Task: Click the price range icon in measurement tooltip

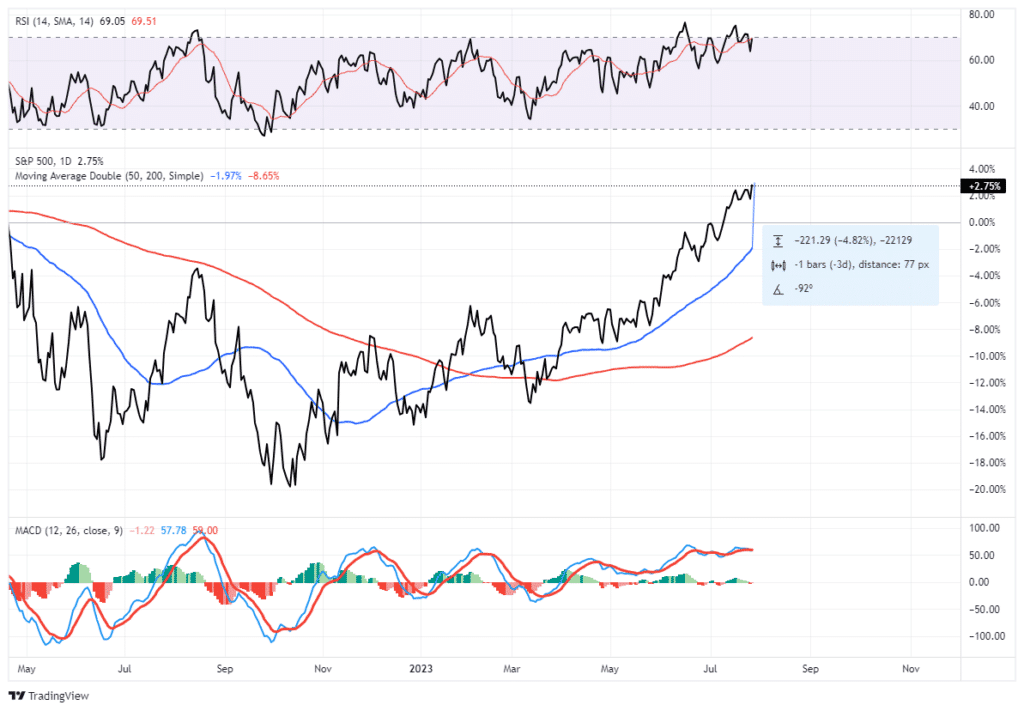Action: coord(778,241)
